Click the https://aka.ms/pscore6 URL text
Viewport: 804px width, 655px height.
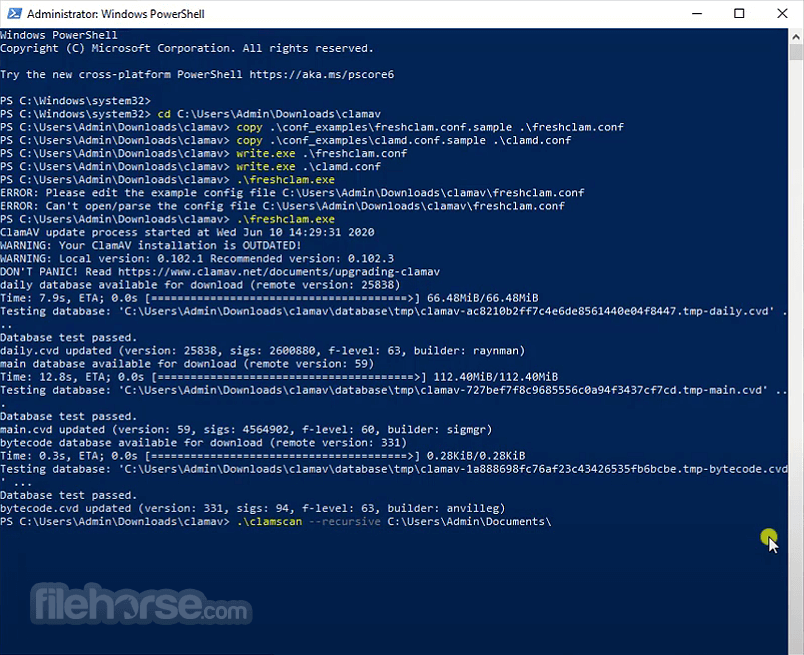pyautogui.click(x=321, y=74)
